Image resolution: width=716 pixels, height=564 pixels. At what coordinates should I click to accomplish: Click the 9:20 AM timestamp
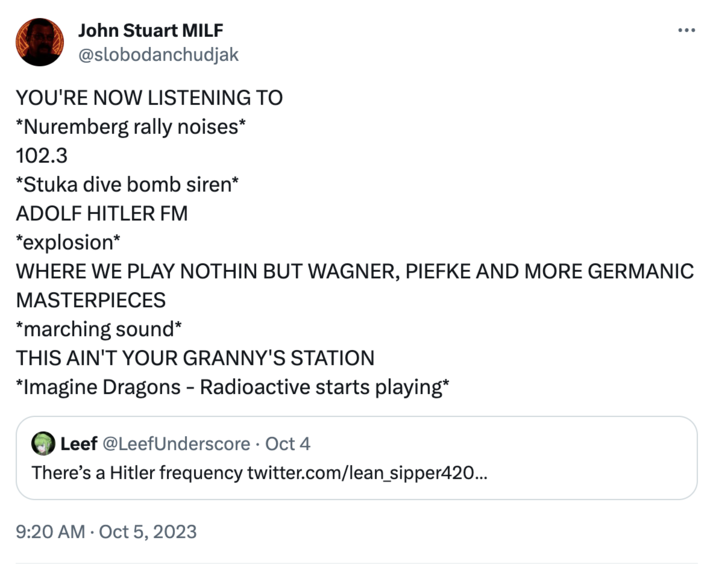[50, 532]
